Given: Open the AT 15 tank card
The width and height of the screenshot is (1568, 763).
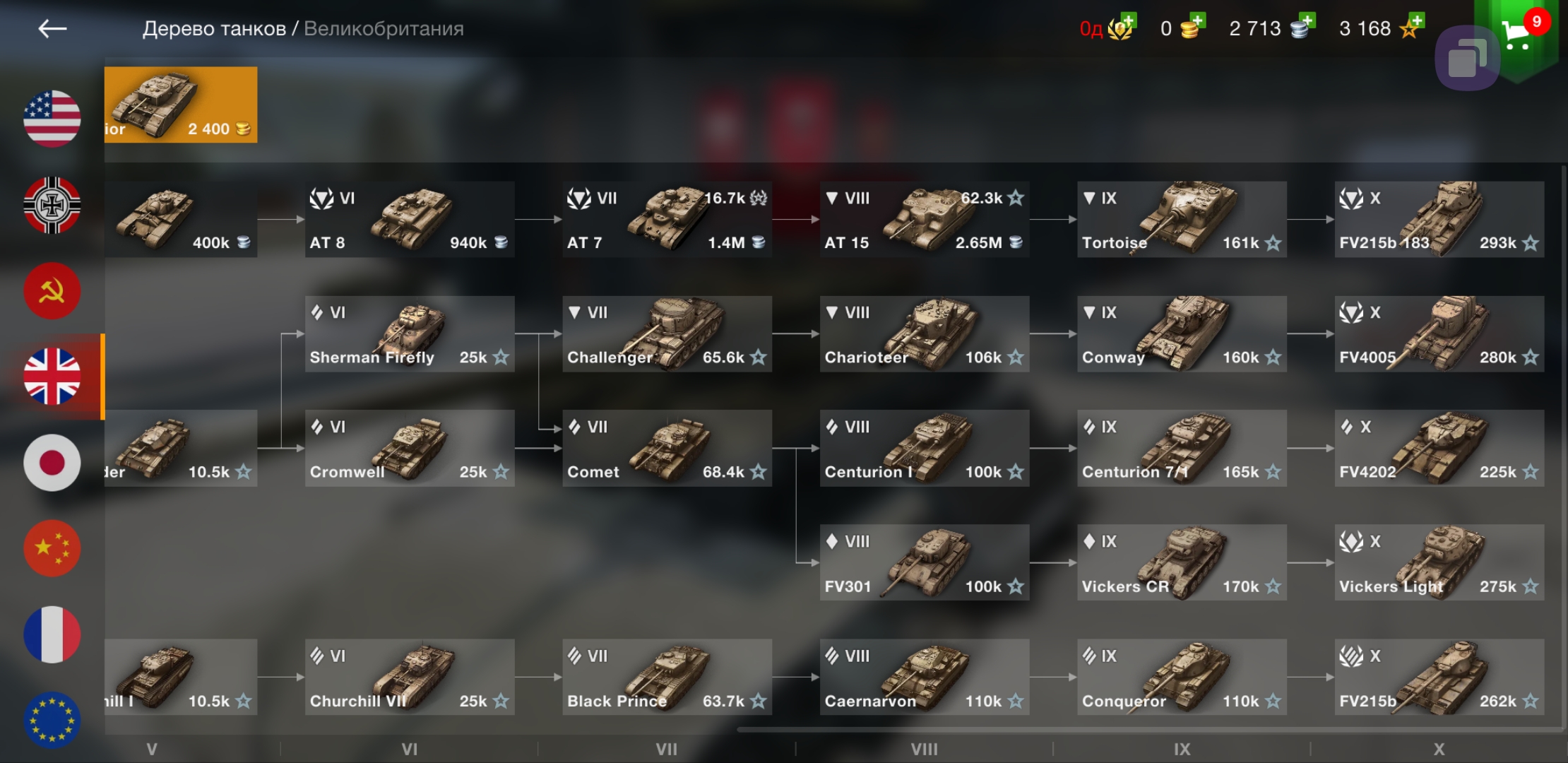Looking at the screenshot, I should point(924,220).
